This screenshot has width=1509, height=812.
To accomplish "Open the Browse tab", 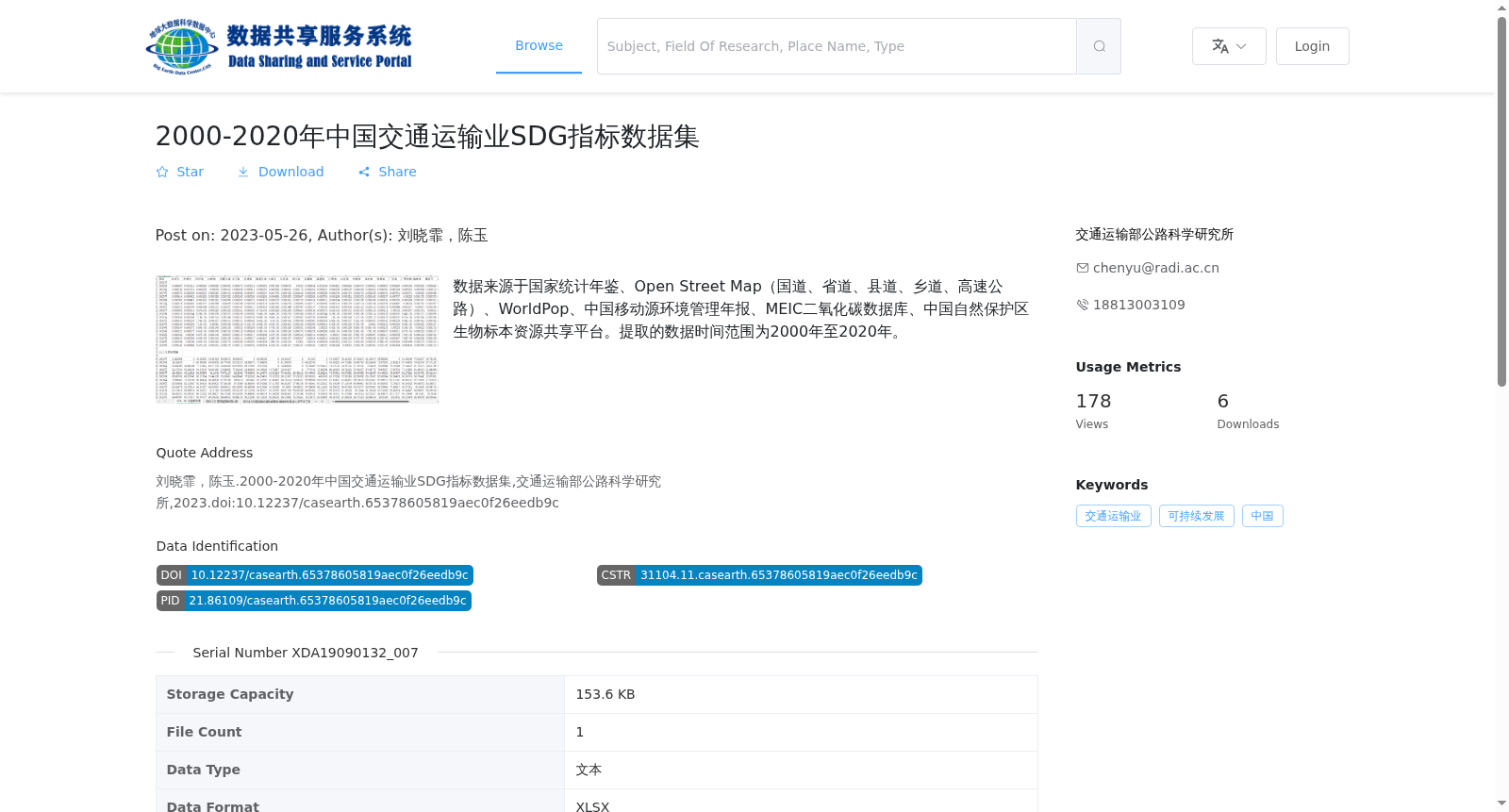I will click(x=539, y=45).
